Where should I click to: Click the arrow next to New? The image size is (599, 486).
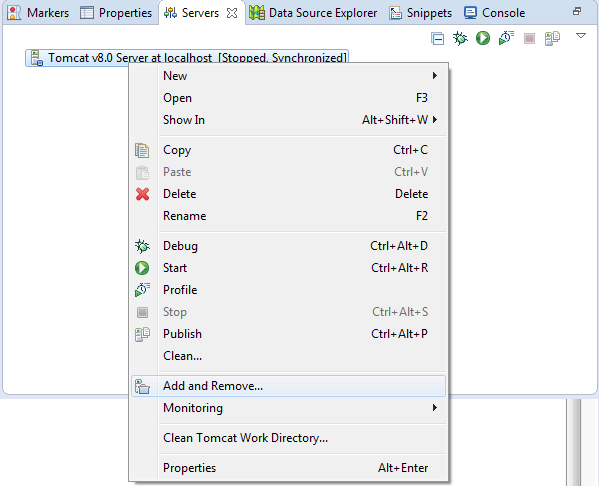435,76
